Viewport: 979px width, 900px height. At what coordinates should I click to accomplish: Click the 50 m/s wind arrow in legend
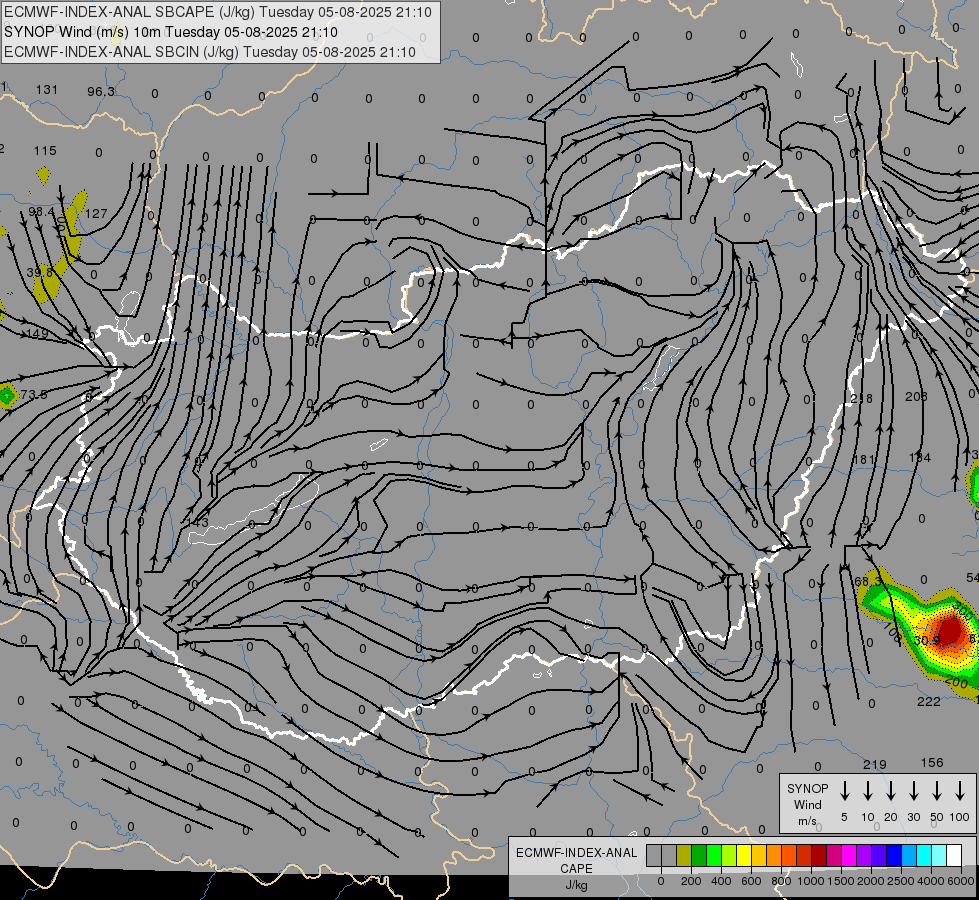point(937,790)
